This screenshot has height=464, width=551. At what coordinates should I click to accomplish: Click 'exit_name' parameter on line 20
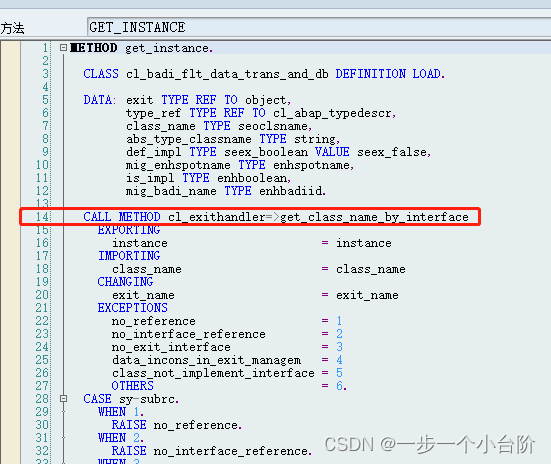[143, 295]
